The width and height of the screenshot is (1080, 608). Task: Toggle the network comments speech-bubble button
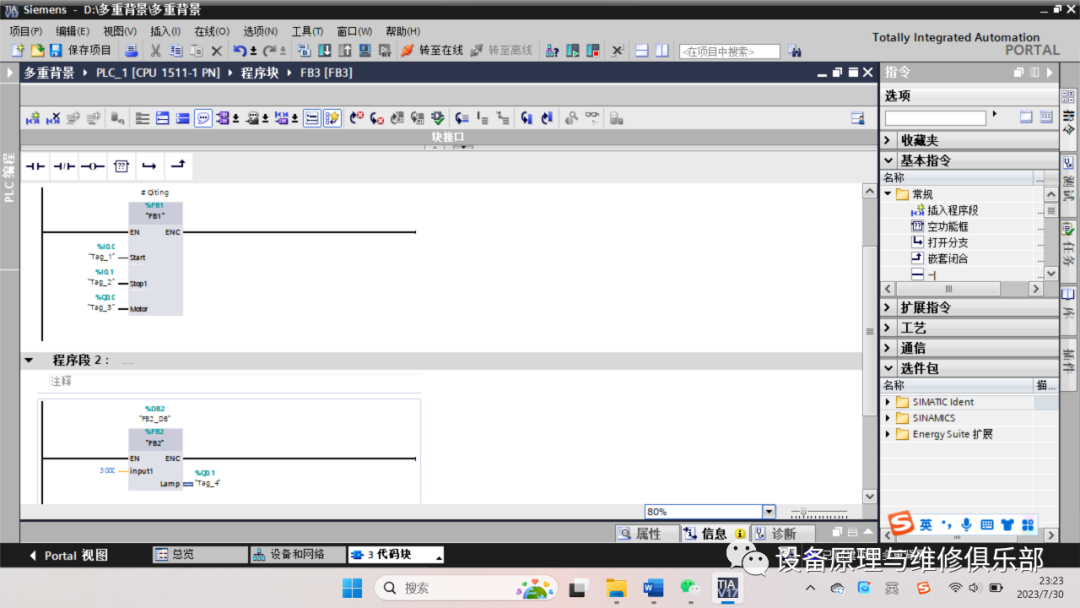click(x=203, y=118)
